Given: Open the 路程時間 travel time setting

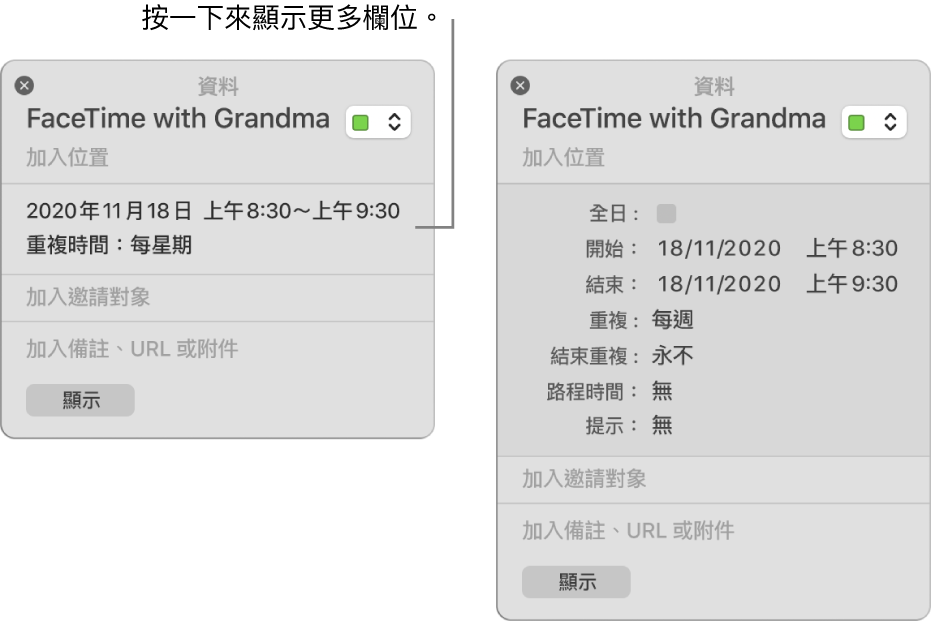Looking at the screenshot, I should point(664,390).
